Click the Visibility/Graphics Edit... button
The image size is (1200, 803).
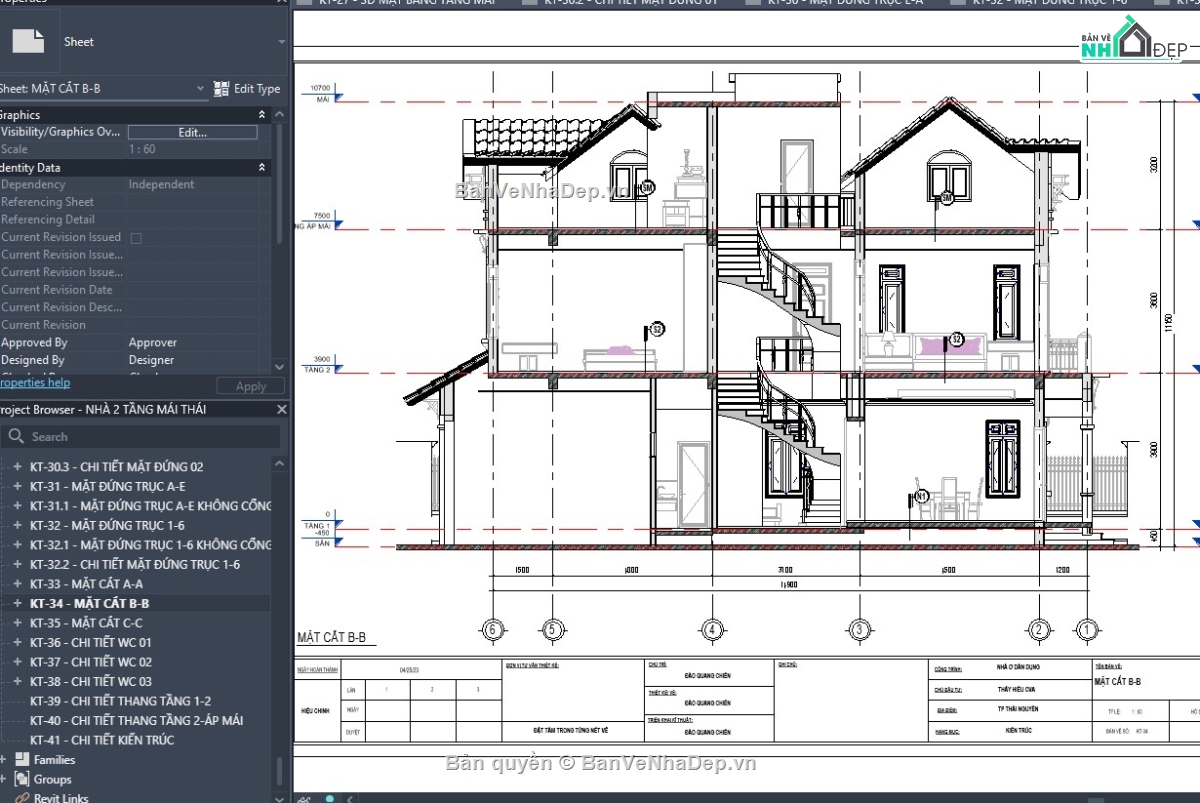[192, 132]
